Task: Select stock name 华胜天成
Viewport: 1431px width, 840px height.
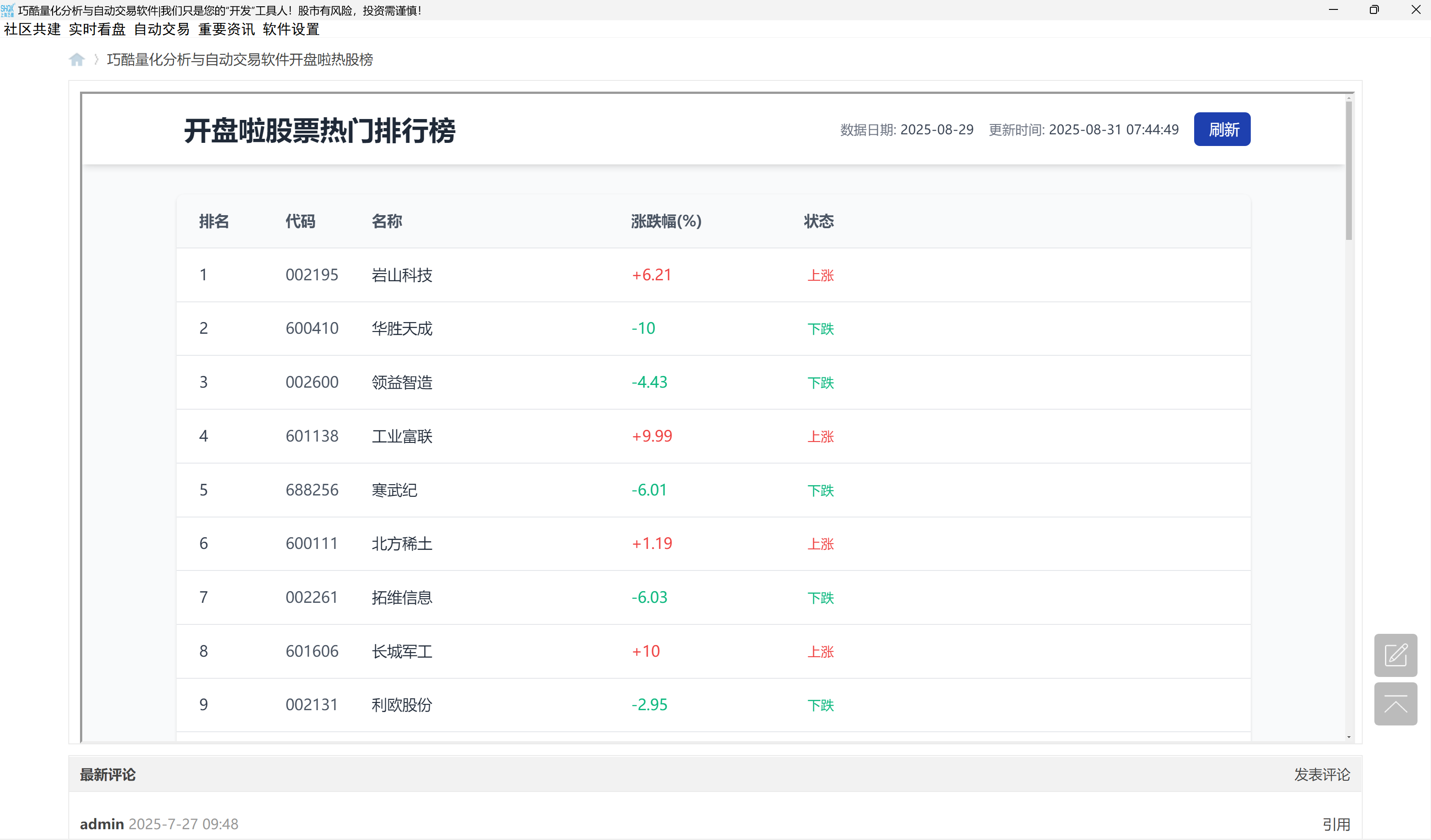Action: tap(402, 329)
